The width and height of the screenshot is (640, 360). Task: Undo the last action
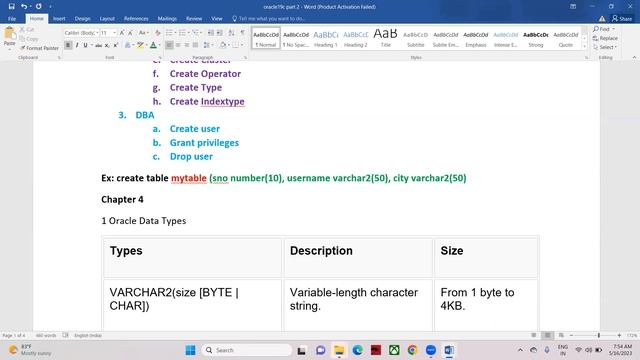pos(24,7)
